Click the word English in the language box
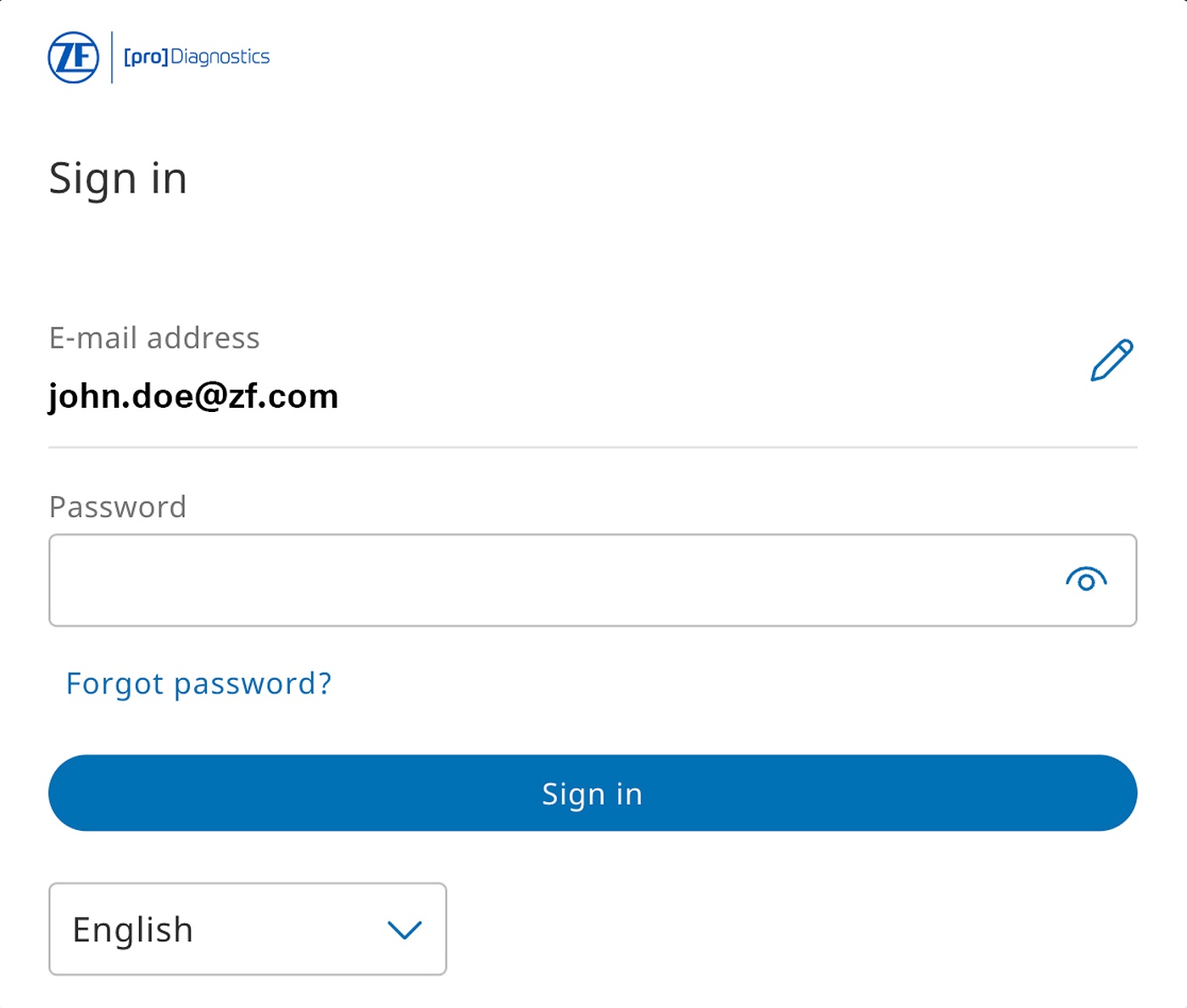 pyautogui.click(x=133, y=930)
